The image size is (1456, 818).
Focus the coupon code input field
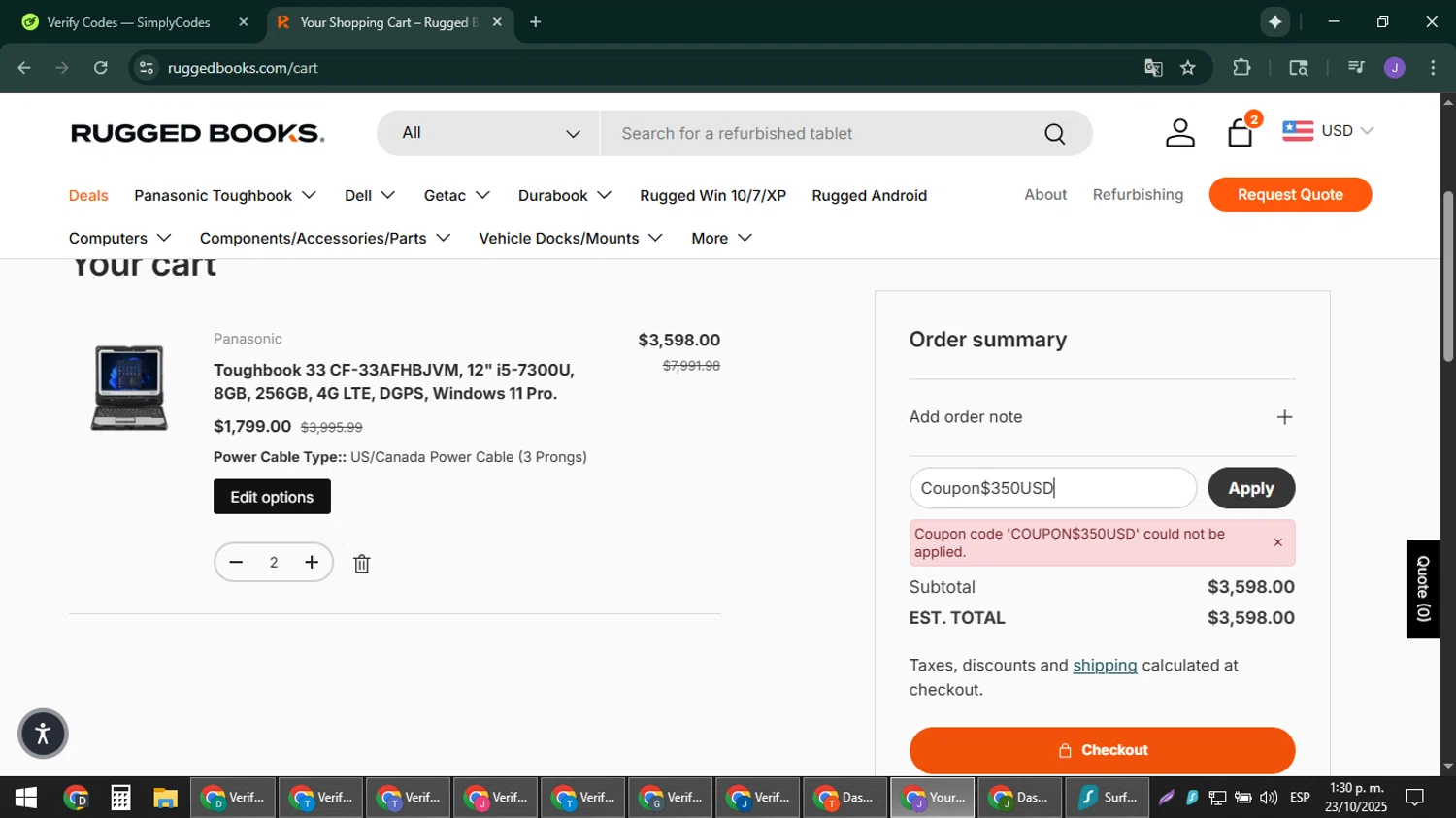coord(1053,488)
